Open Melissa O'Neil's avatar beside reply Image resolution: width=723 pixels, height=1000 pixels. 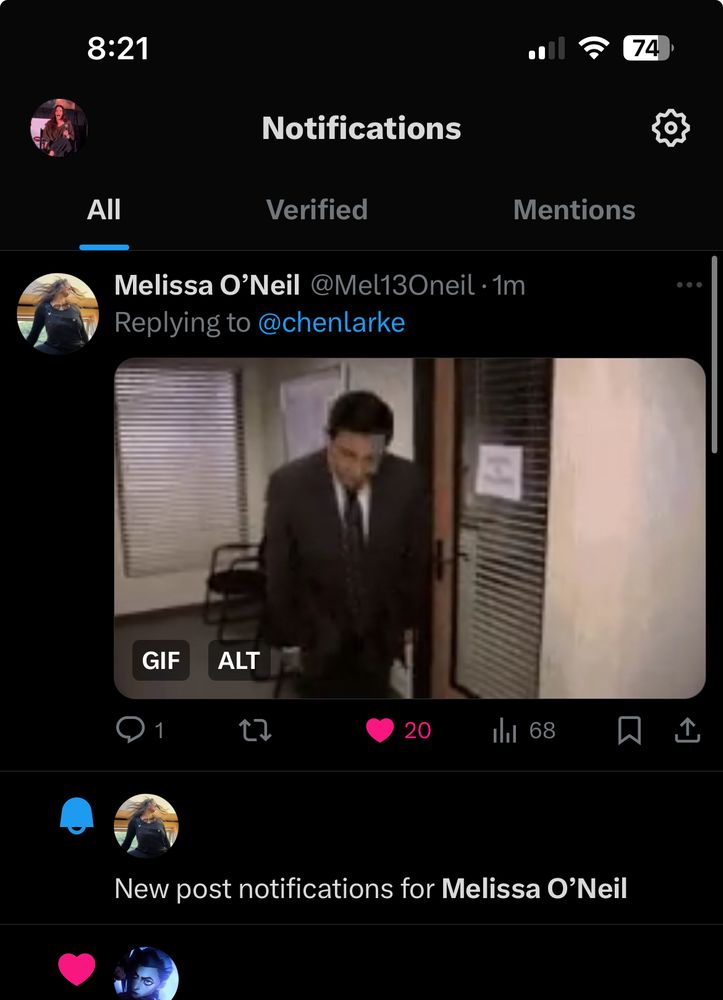(x=58, y=313)
